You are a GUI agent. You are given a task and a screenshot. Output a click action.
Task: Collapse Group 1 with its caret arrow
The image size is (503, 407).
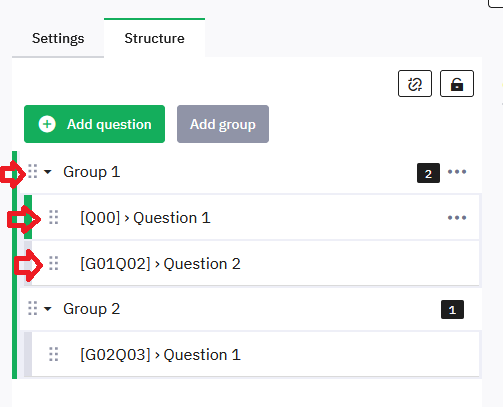pyautogui.click(x=48, y=172)
